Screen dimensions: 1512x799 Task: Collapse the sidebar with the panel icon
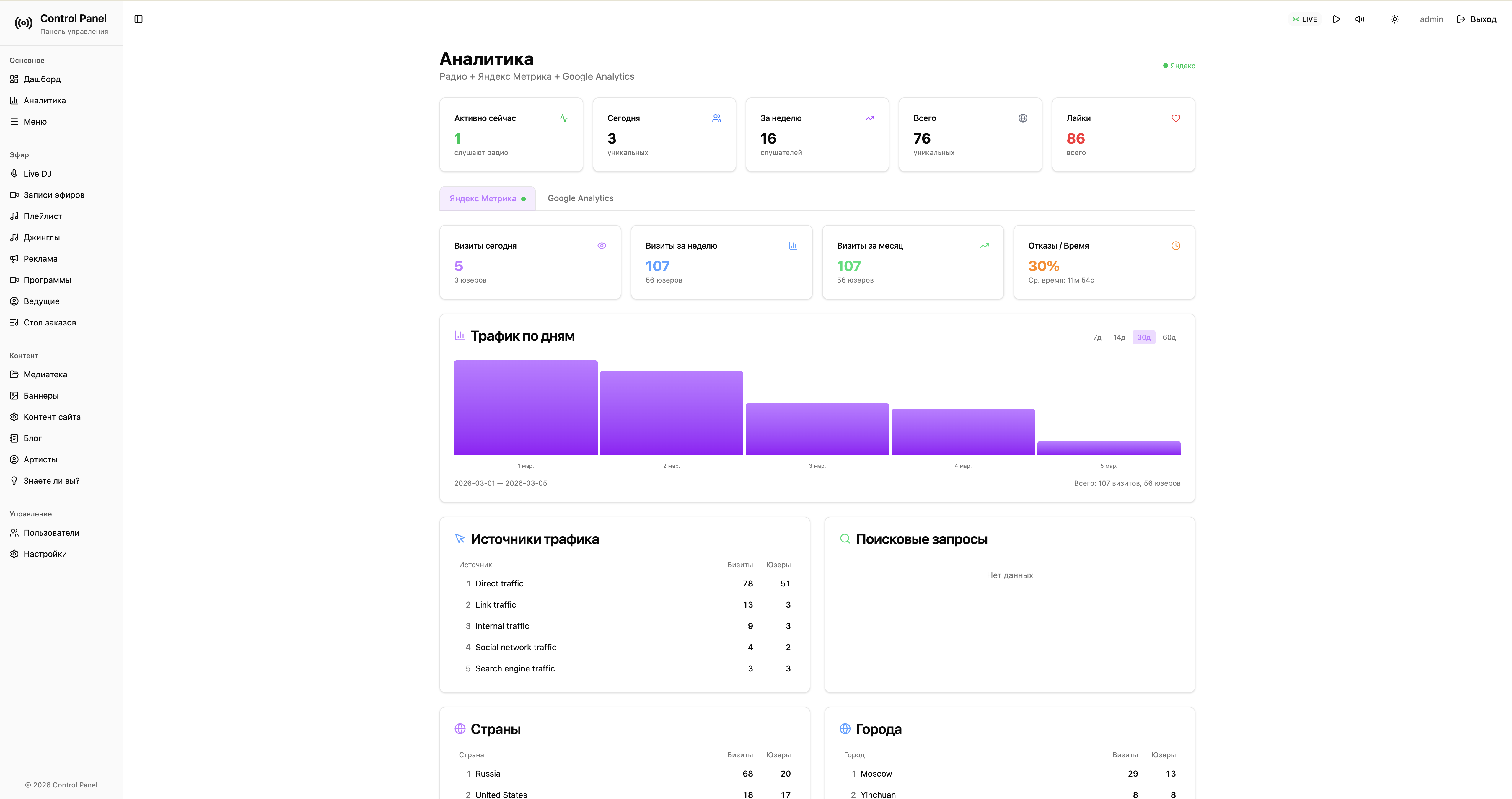point(139,19)
